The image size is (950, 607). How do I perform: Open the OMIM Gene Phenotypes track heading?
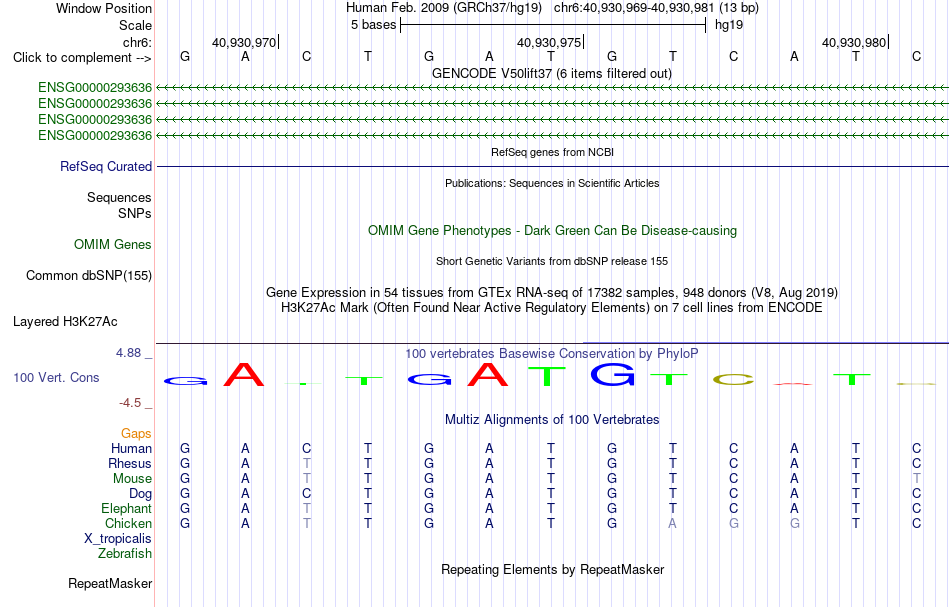pos(552,230)
